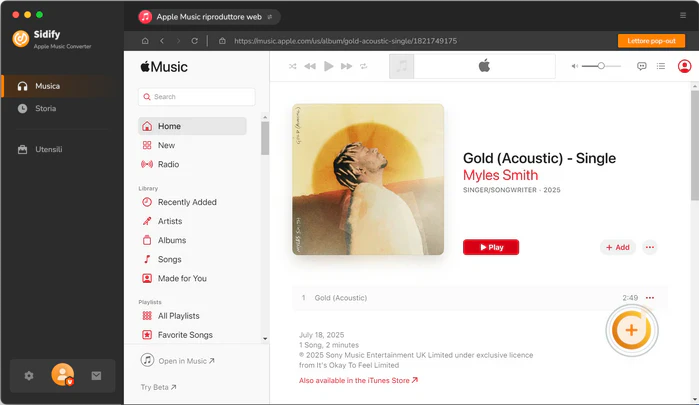Click the Sidify logo icon

tap(21, 39)
